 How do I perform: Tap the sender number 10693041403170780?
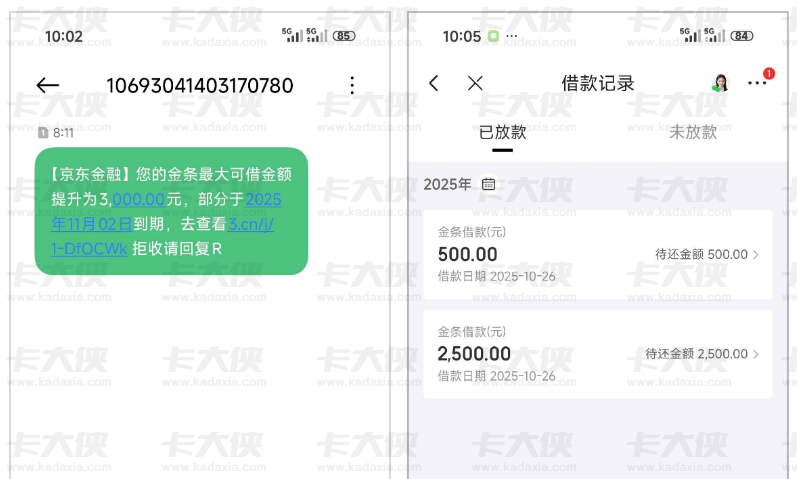tap(200, 85)
